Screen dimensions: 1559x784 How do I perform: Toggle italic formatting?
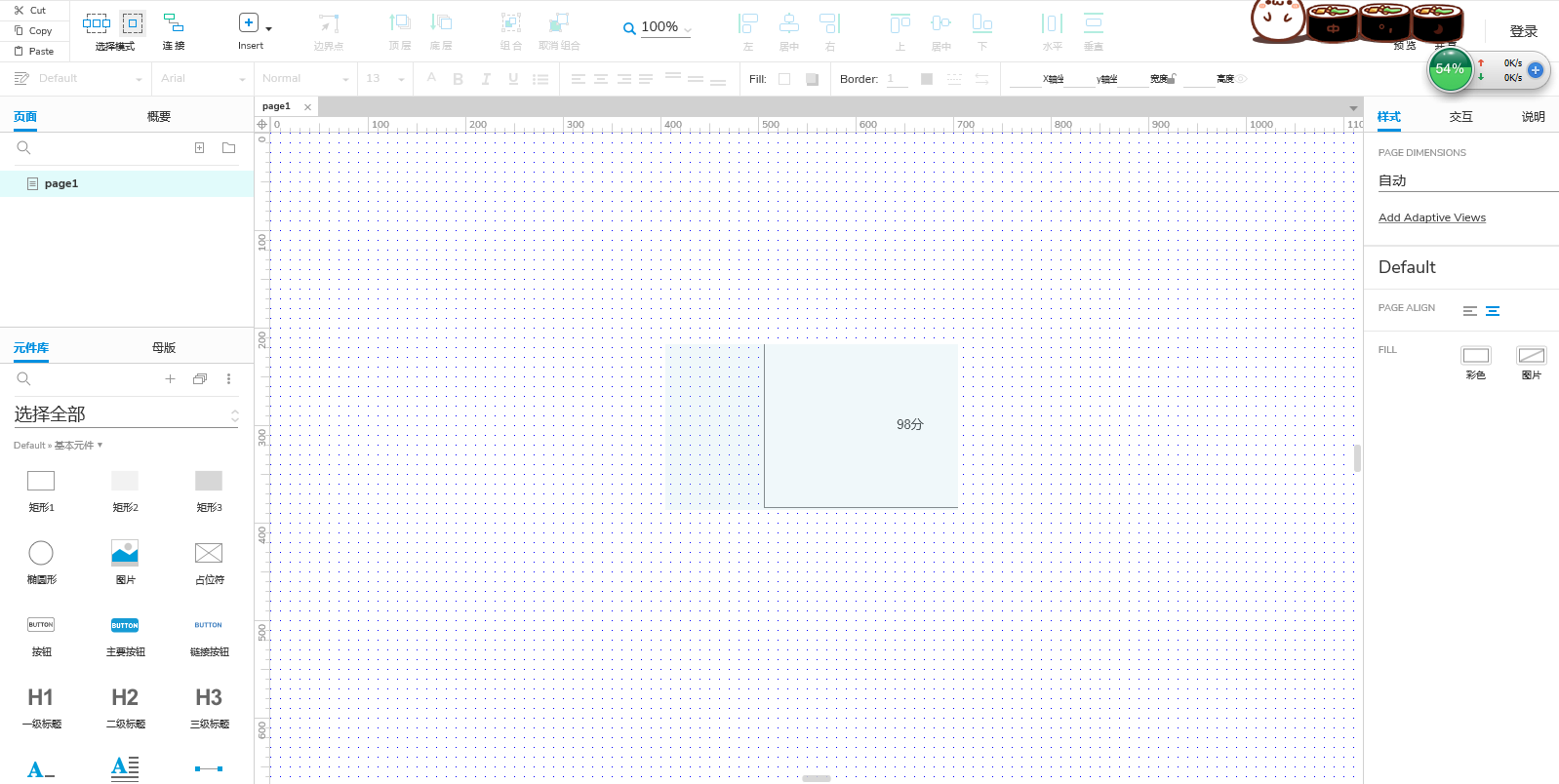(486, 79)
